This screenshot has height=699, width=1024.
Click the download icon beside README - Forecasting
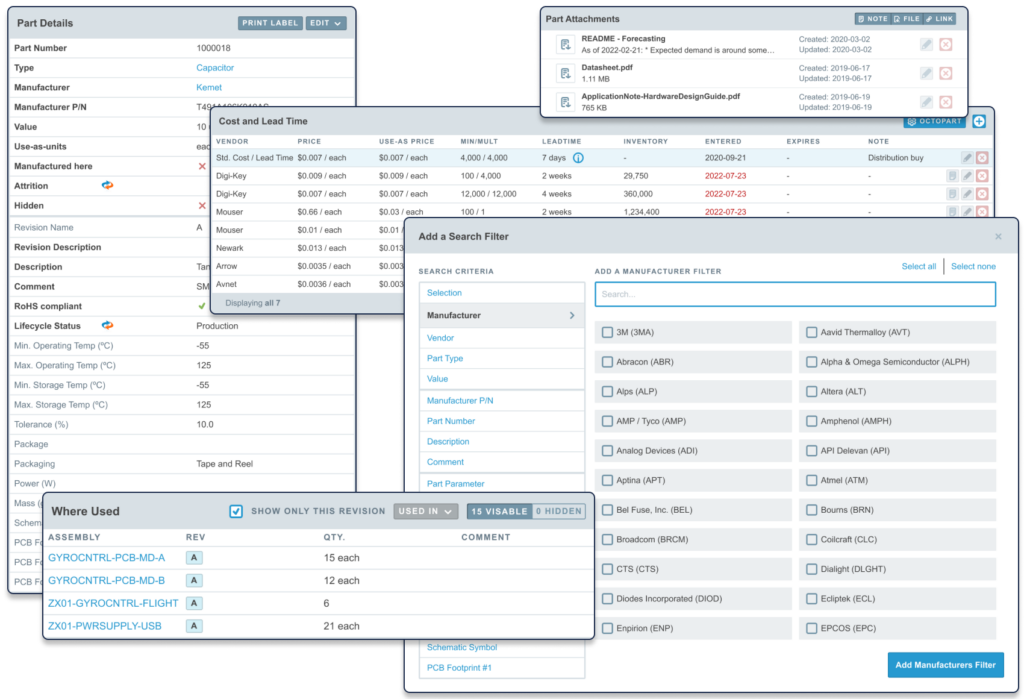point(565,44)
